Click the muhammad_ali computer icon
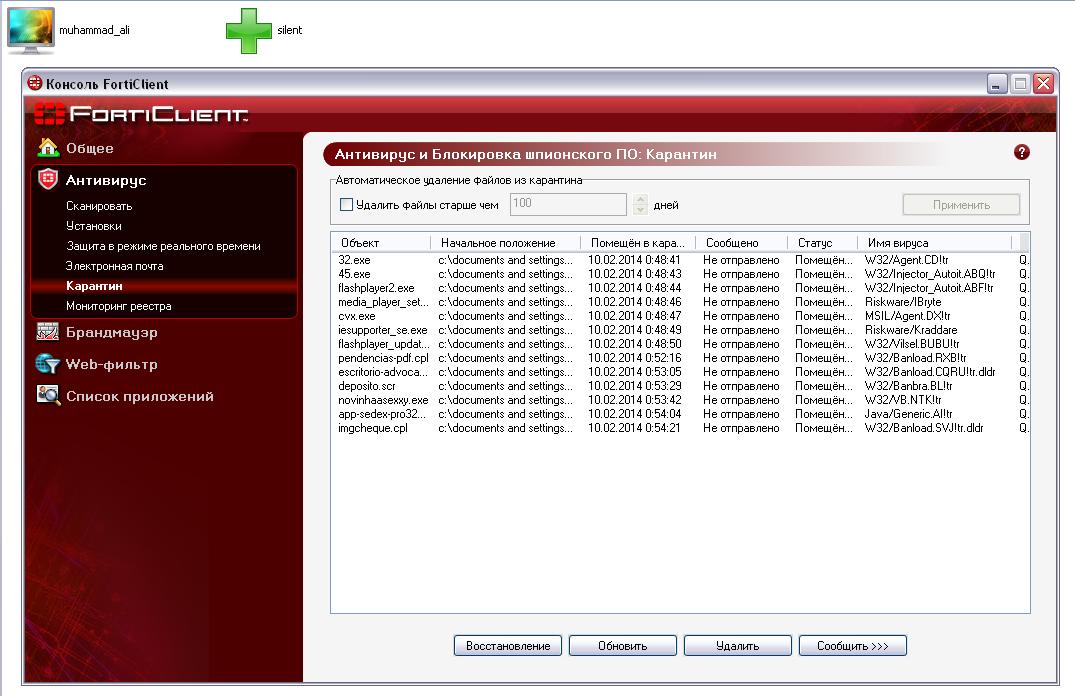The width and height of the screenshot is (1075, 696). coord(31,30)
